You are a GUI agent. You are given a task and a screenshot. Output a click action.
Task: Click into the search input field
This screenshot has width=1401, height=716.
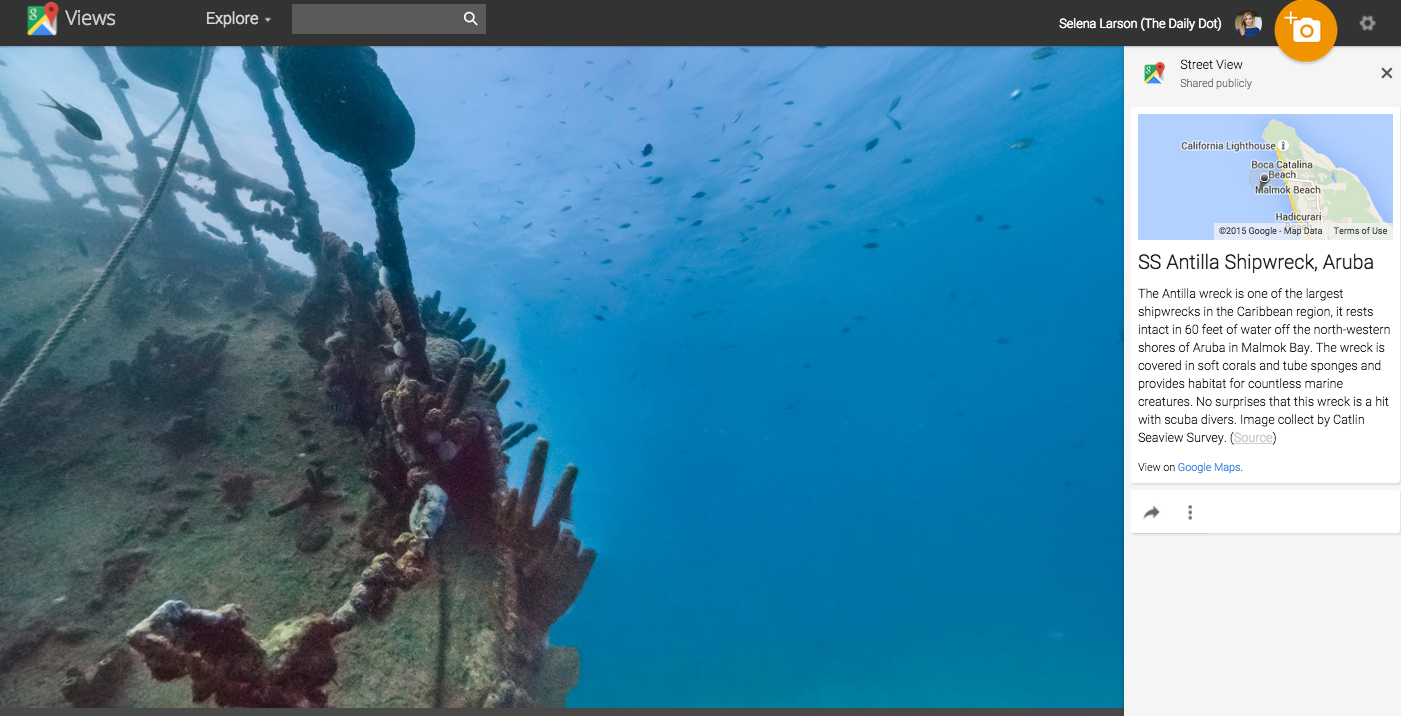(376, 19)
